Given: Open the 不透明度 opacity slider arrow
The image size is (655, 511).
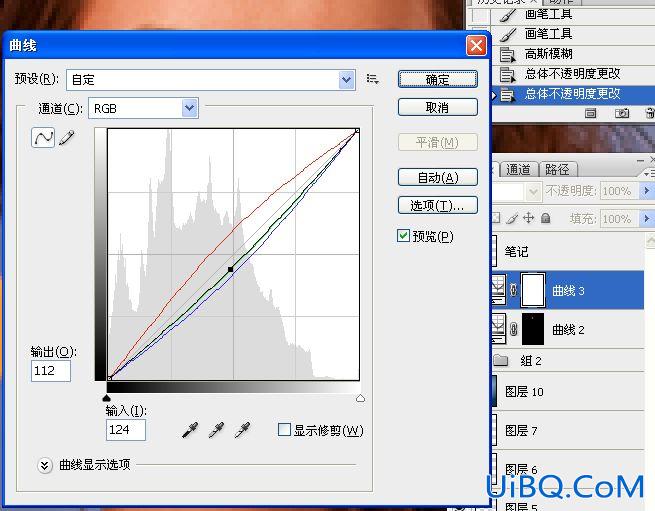Looking at the screenshot, I should [x=646, y=191].
